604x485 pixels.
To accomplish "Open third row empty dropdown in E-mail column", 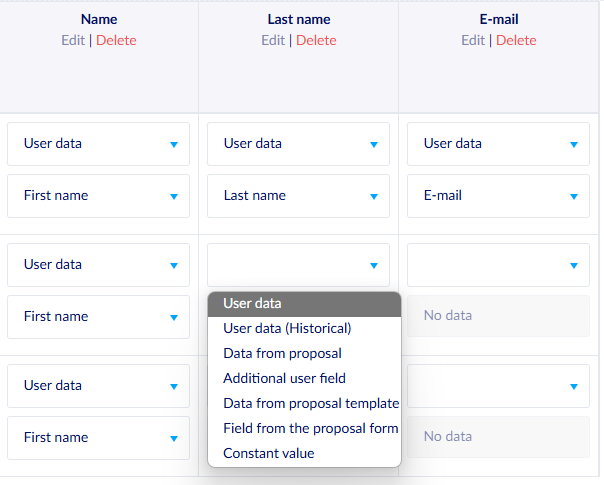I will tap(498, 386).
